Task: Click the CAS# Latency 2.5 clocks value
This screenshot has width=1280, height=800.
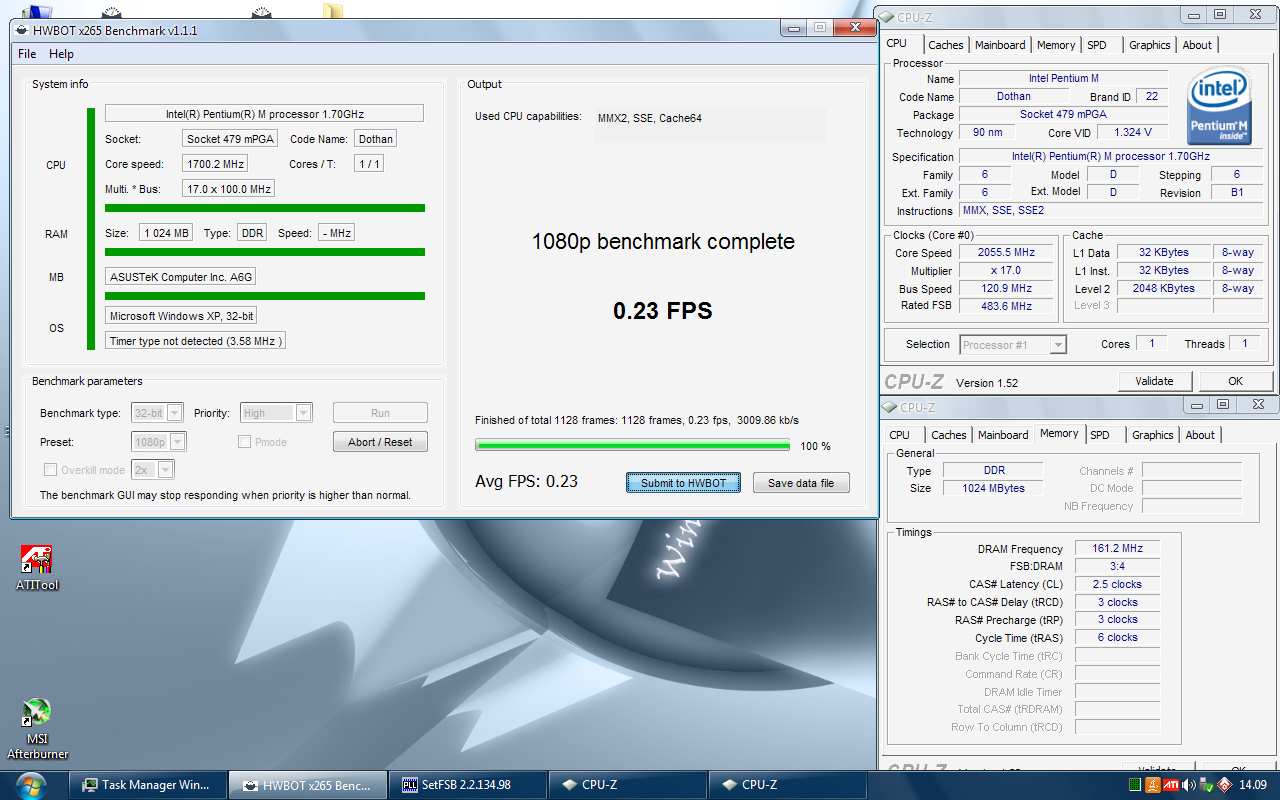Action: [1118, 585]
